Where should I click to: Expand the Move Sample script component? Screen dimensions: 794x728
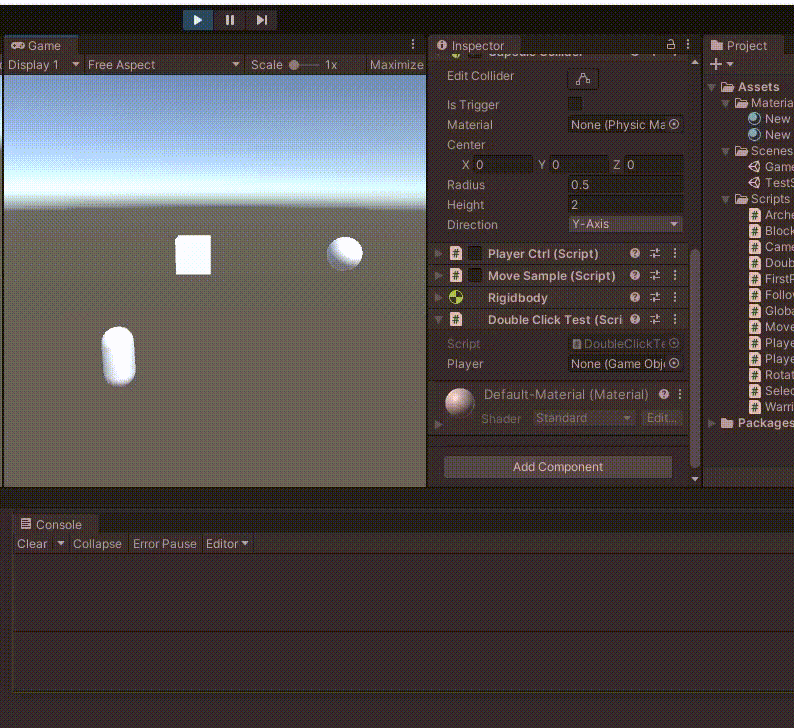pyautogui.click(x=439, y=275)
